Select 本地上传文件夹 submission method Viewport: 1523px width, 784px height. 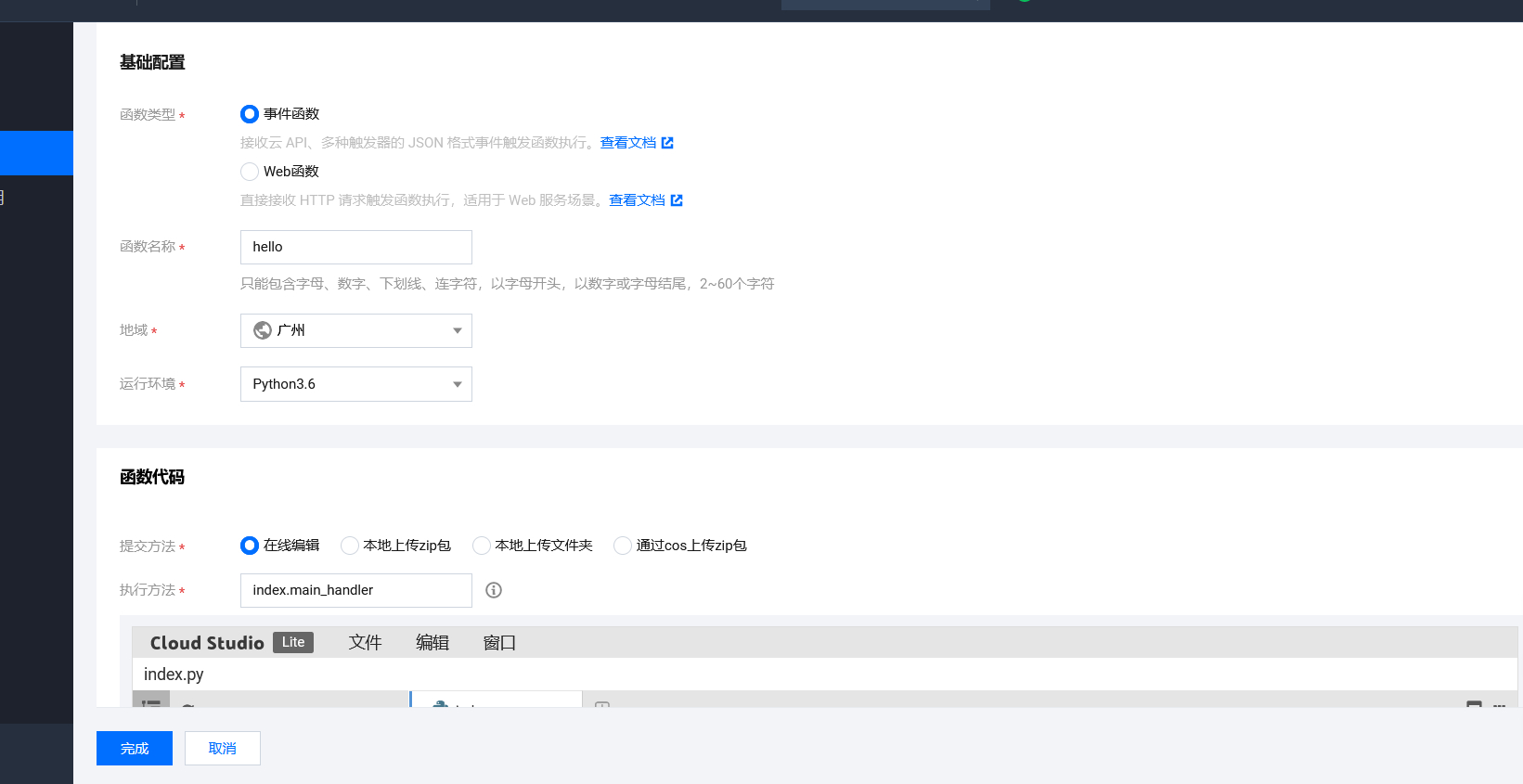tap(481, 546)
